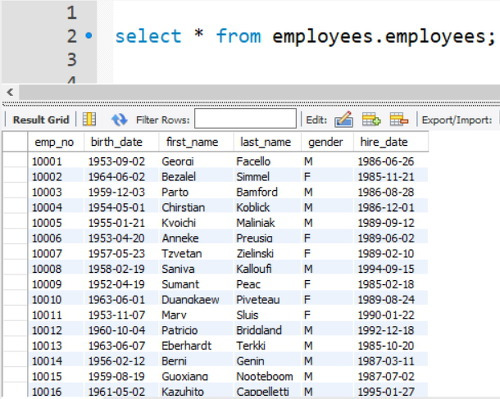Select last name 'Simmel' cell
Viewport: 500px width, 399px height.
click(x=267, y=177)
